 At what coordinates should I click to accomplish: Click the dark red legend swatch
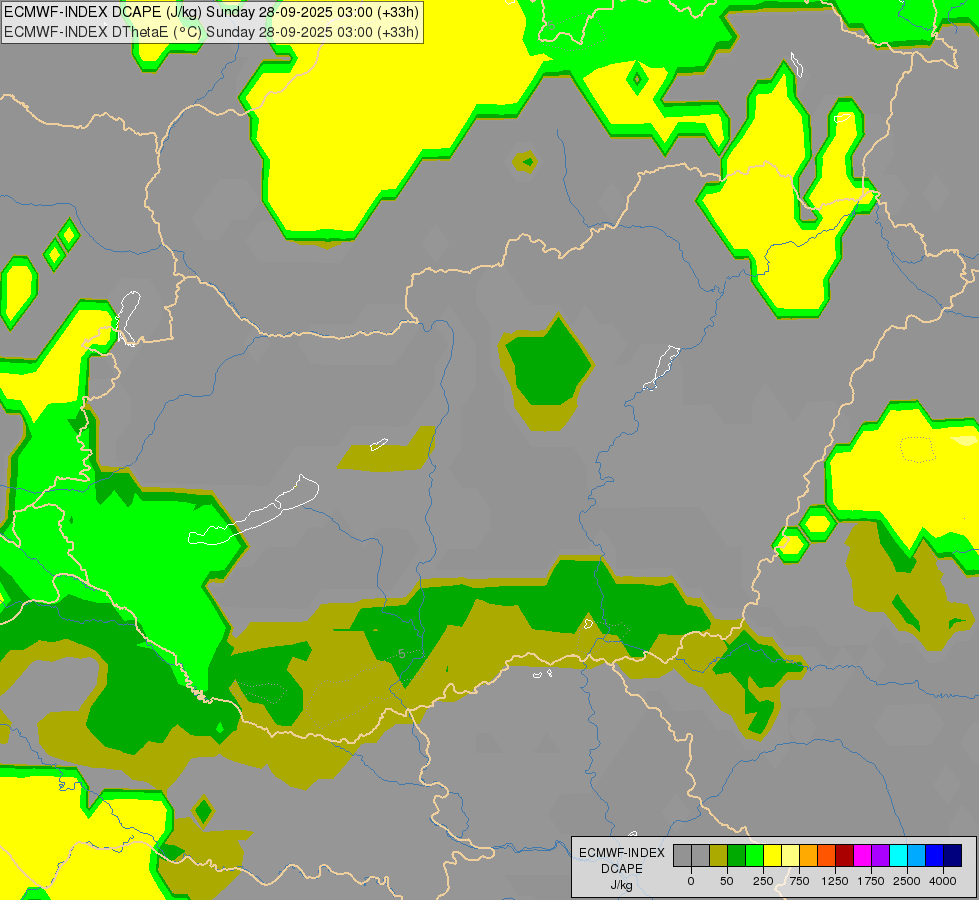(845, 855)
